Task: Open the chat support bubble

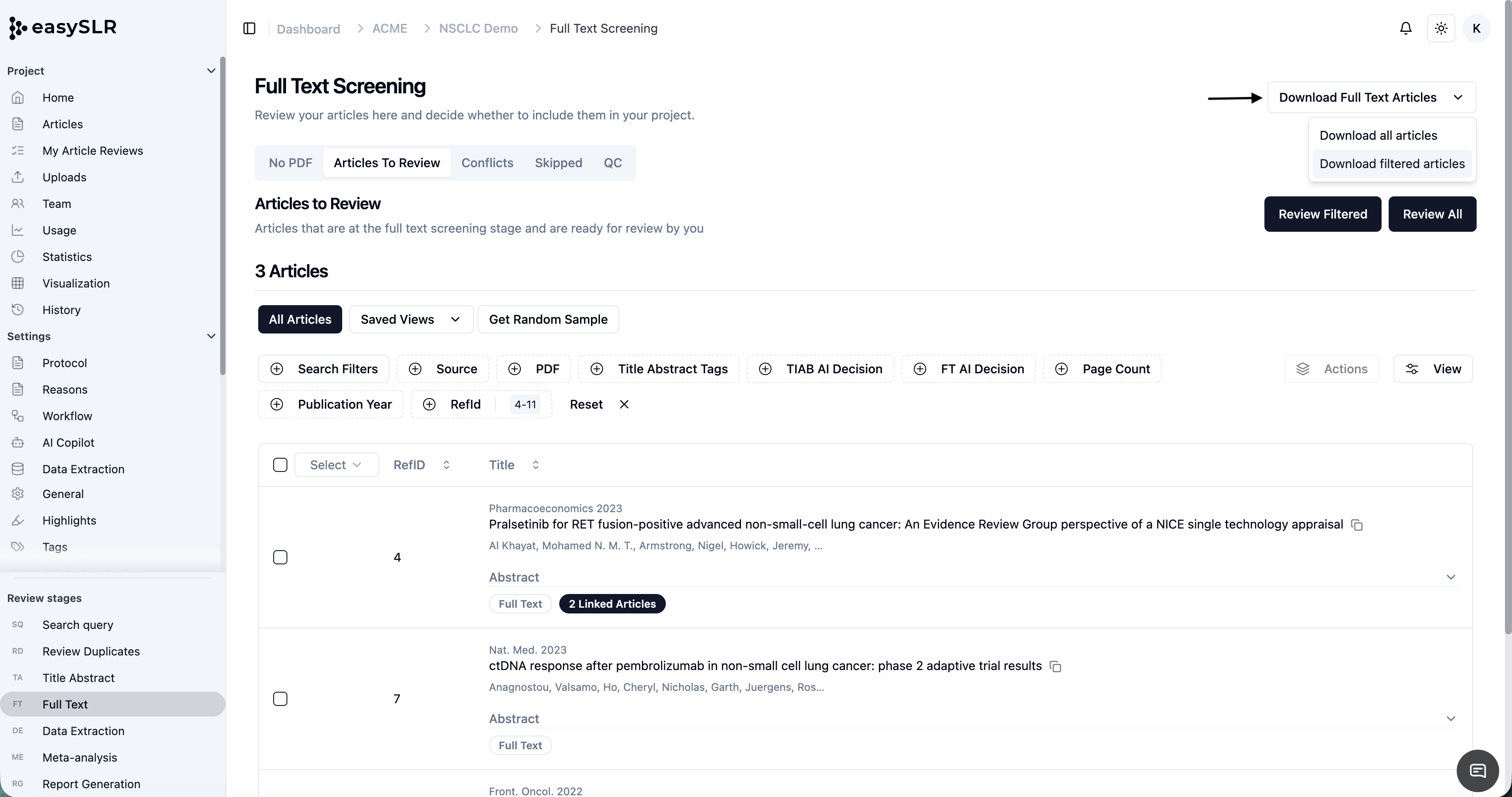Action: [1478, 770]
